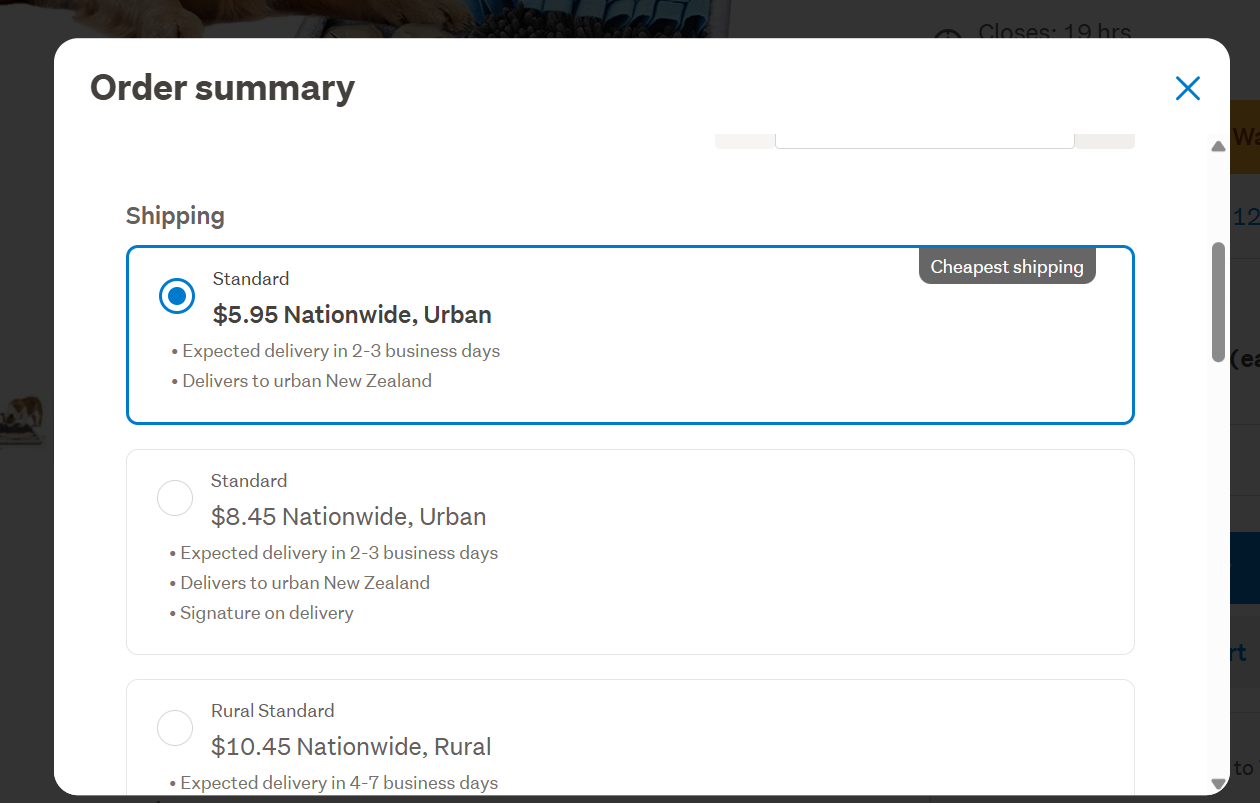Click the '$5.95 Nationwide, Urban' option title
Viewport: 1260px width, 803px height.
click(x=352, y=315)
